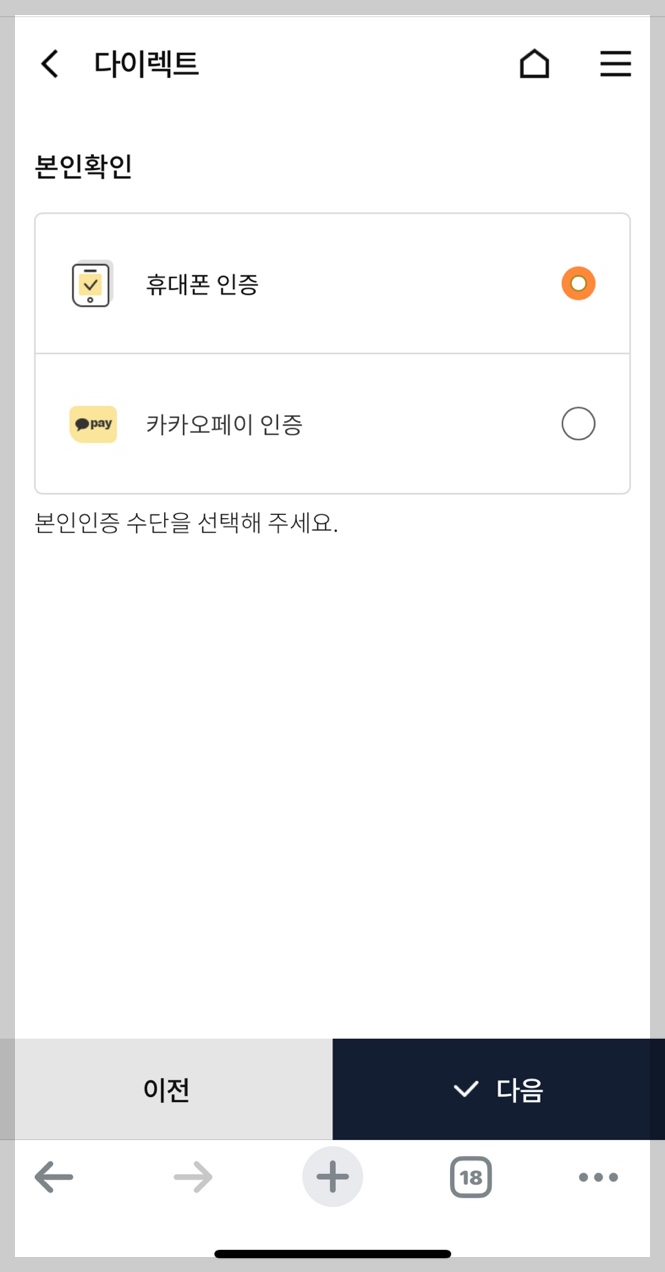Open the home screen via house icon
This screenshot has width=665, height=1272.
(535, 63)
